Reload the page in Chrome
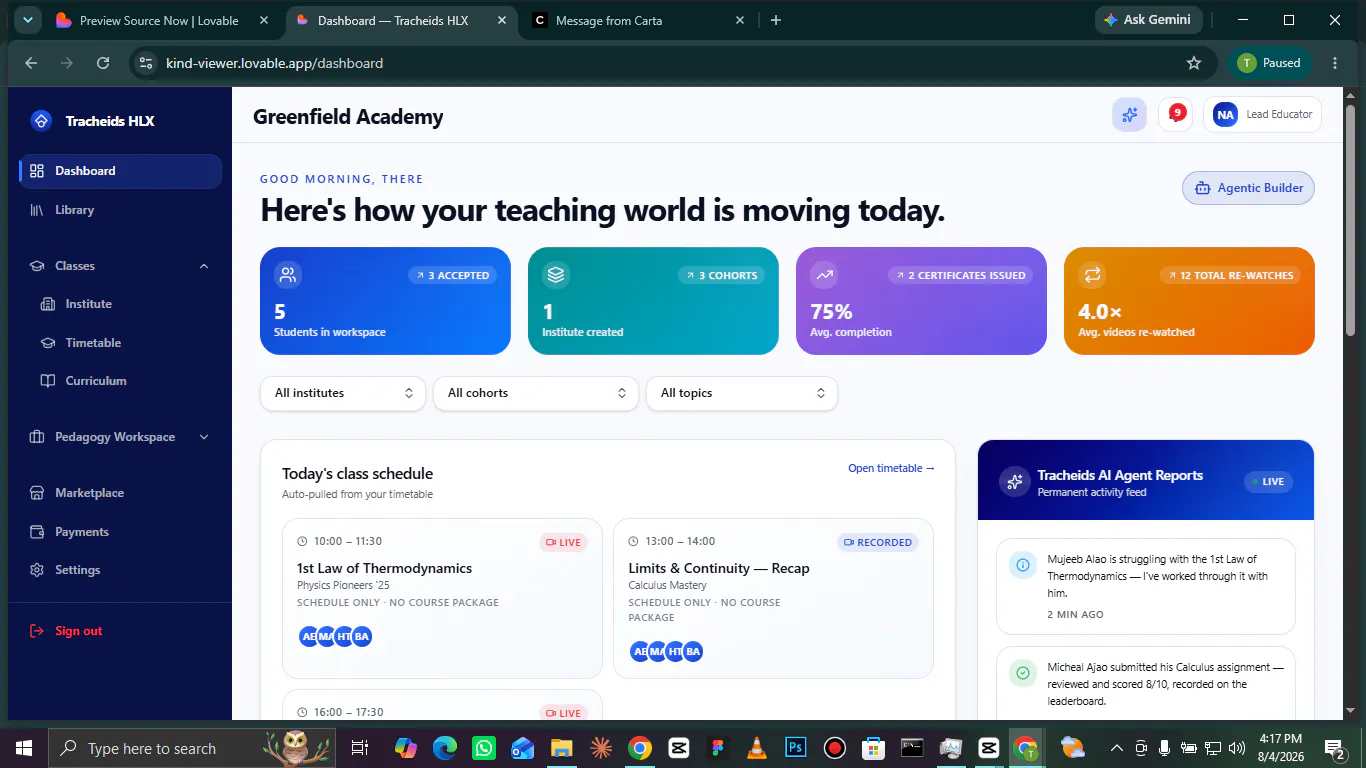 [102, 63]
